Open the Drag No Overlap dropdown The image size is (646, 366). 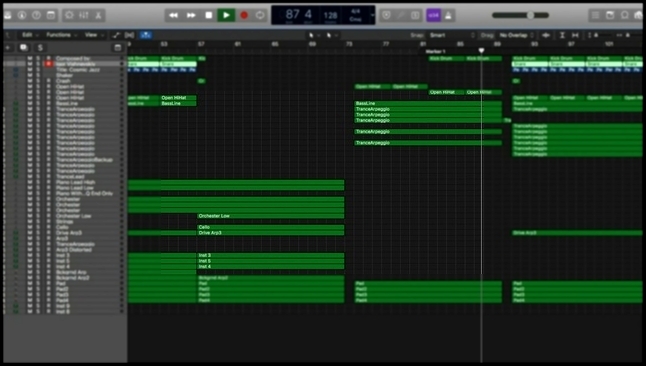point(517,35)
